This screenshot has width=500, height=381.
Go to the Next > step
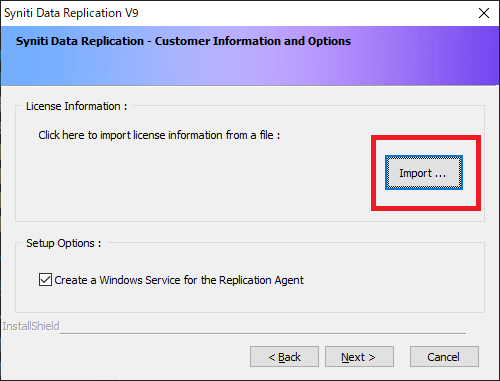pyautogui.click(x=359, y=357)
